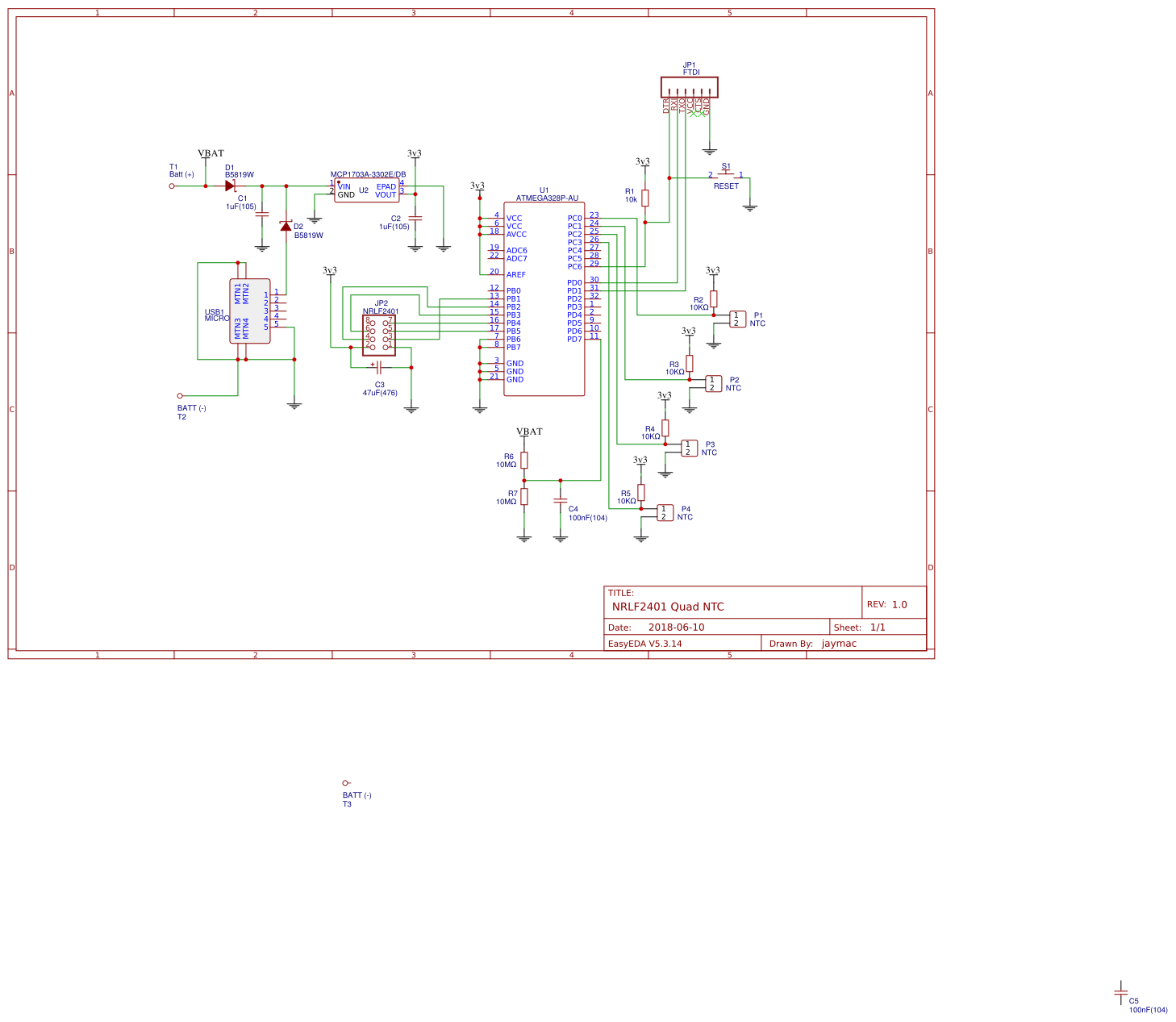Click the BATT (-) terminal T2
The image size is (1176, 1022).
(179, 395)
